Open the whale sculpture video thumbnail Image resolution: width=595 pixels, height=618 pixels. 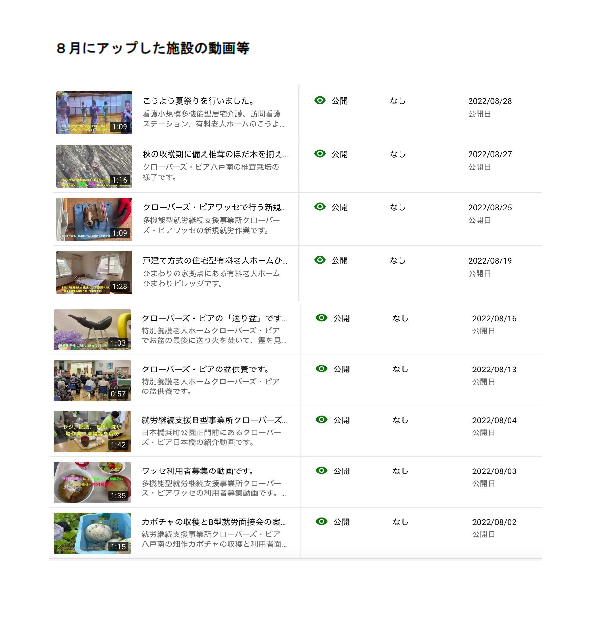(x=93, y=329)
